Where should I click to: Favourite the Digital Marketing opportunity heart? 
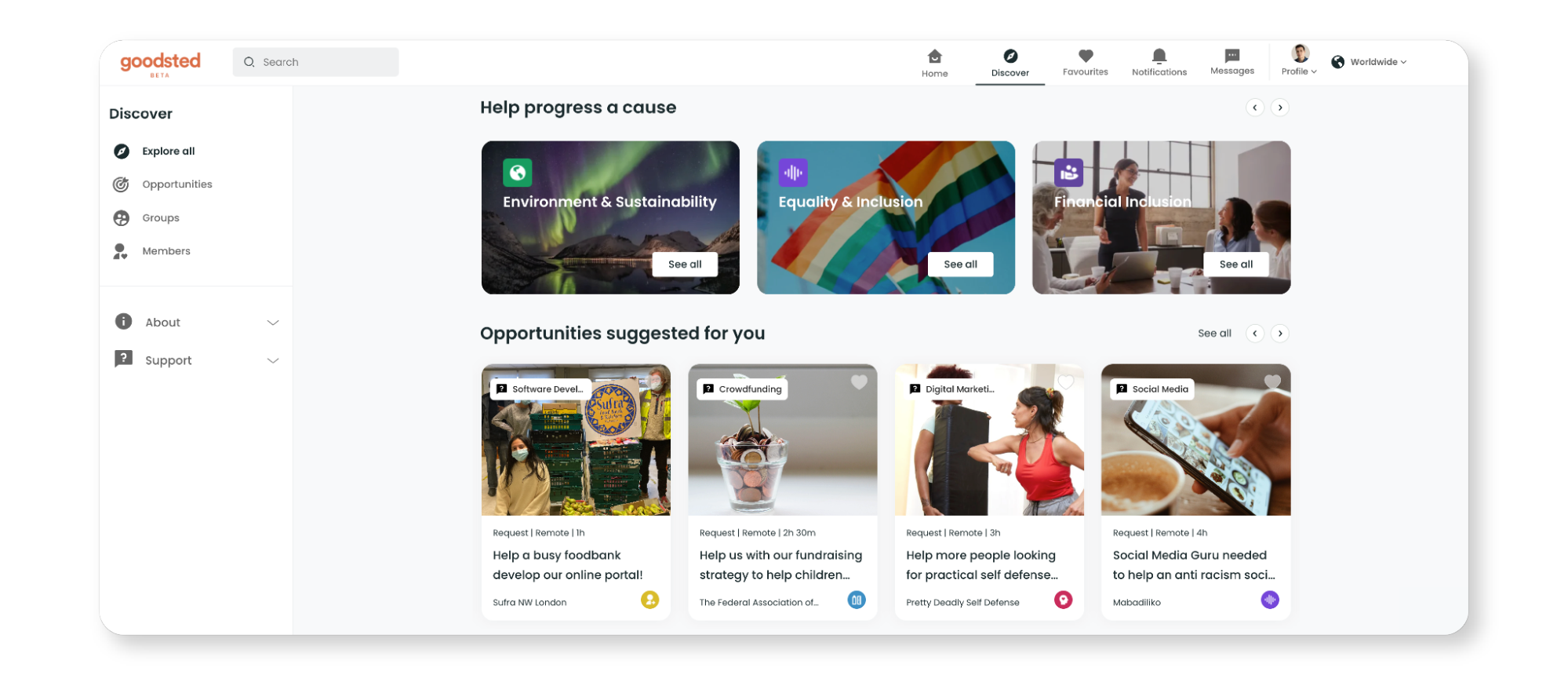point(1065,382)
